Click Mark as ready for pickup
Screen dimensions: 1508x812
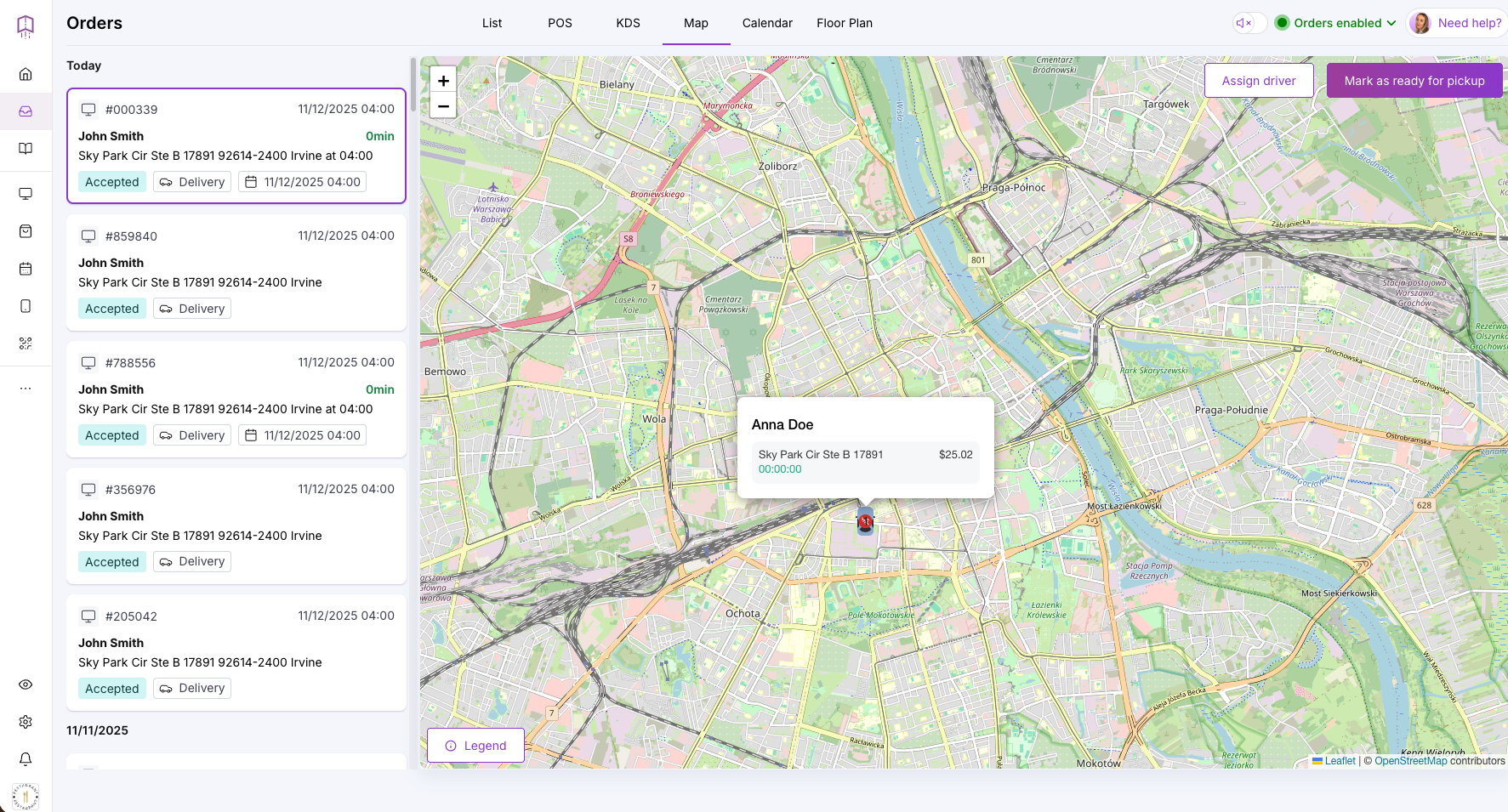pyautogui.click(x=1414, y=81)
